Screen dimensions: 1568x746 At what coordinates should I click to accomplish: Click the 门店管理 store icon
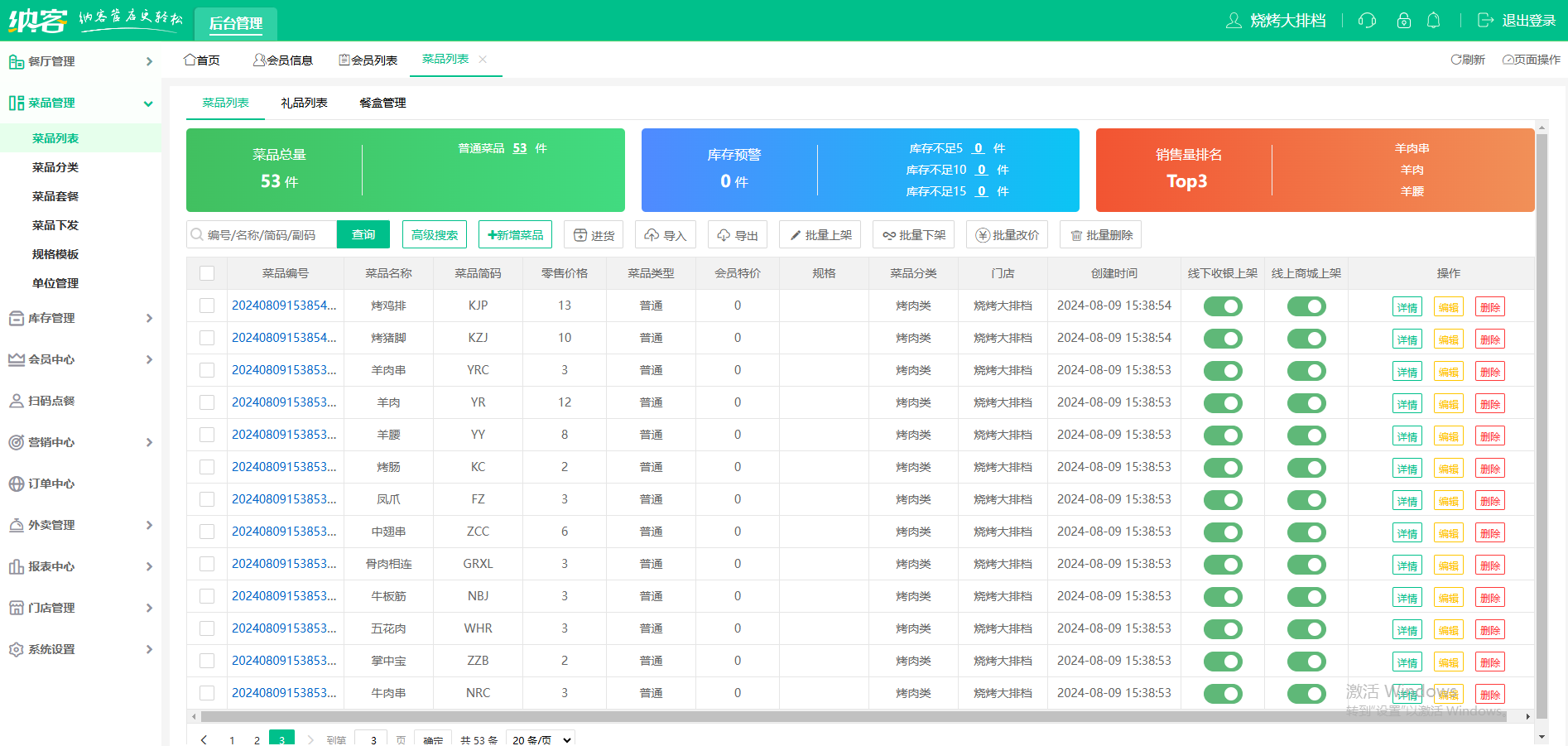16,608
